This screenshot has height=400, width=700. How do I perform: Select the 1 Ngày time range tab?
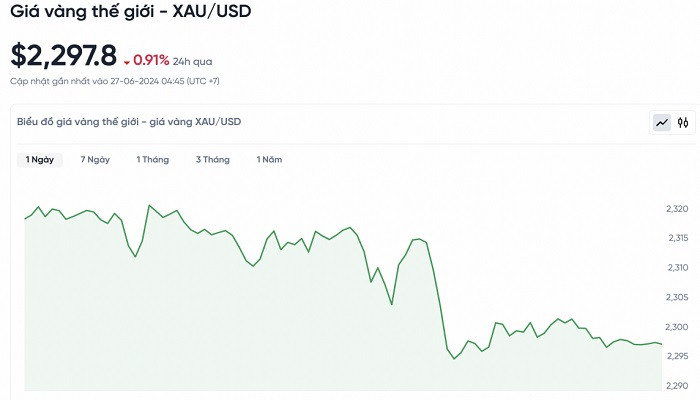click(x=41, y=160)
